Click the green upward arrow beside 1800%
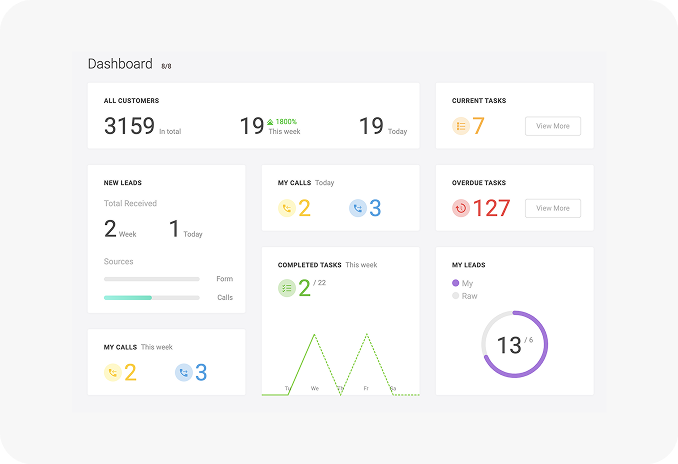This screenshot has width=678, height=464. point(270,122)
